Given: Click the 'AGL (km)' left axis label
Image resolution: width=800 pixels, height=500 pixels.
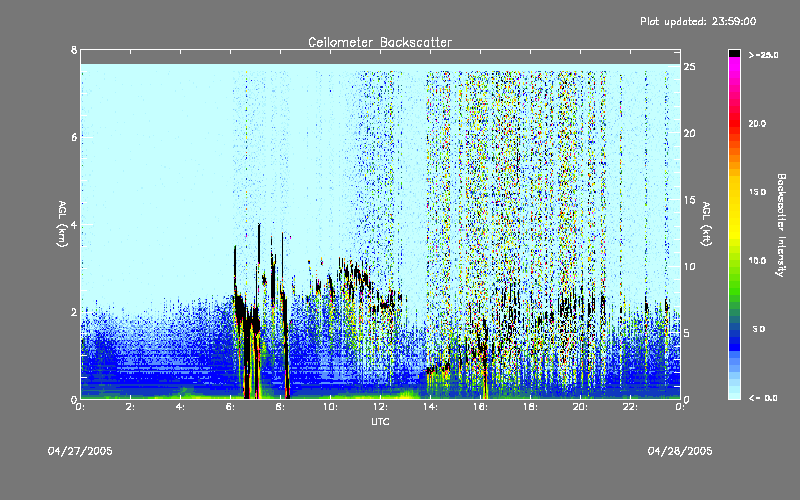Looking at the screenshot, I should [62, 224].
